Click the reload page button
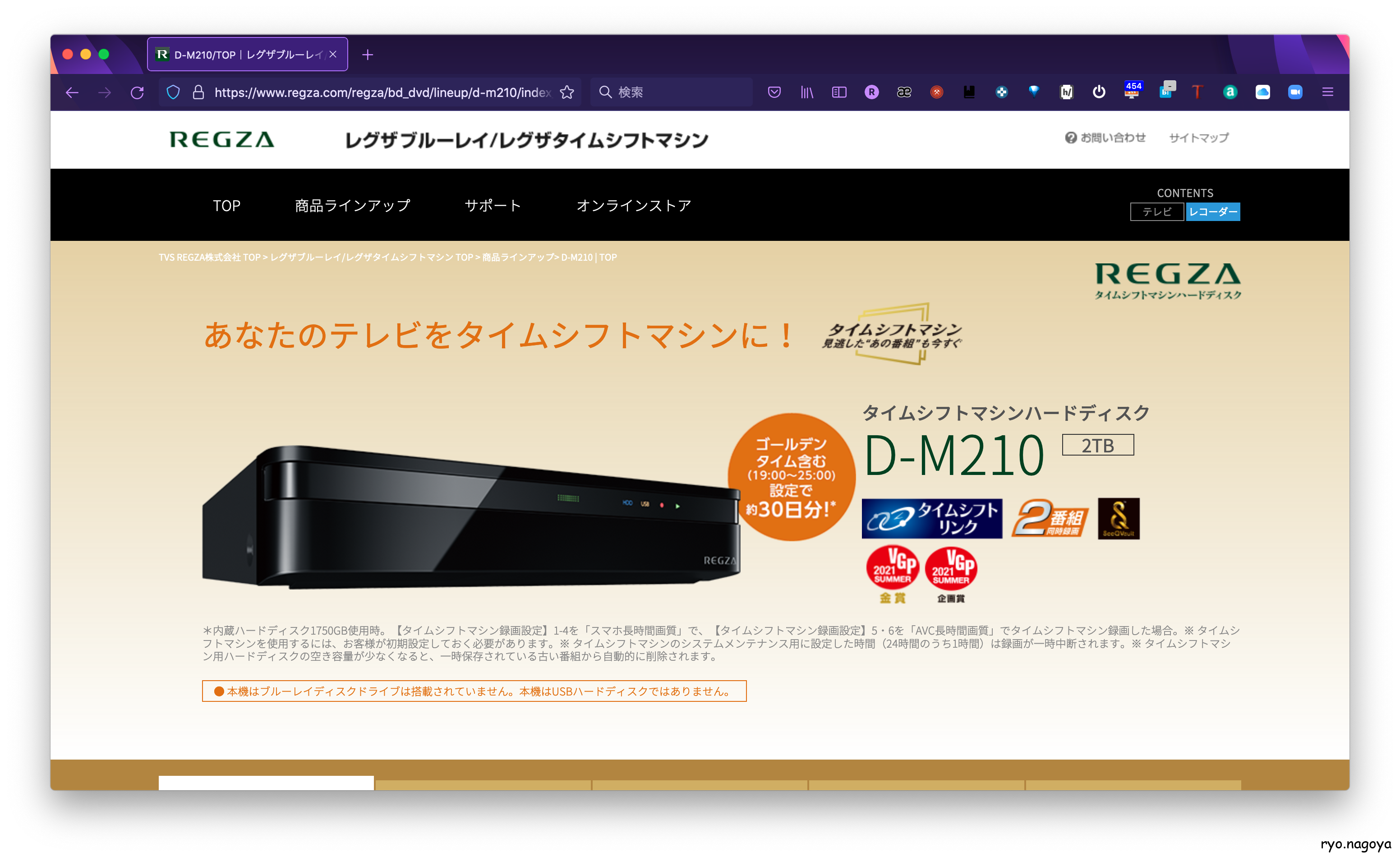1400x857 pixels. coord(137,92)
